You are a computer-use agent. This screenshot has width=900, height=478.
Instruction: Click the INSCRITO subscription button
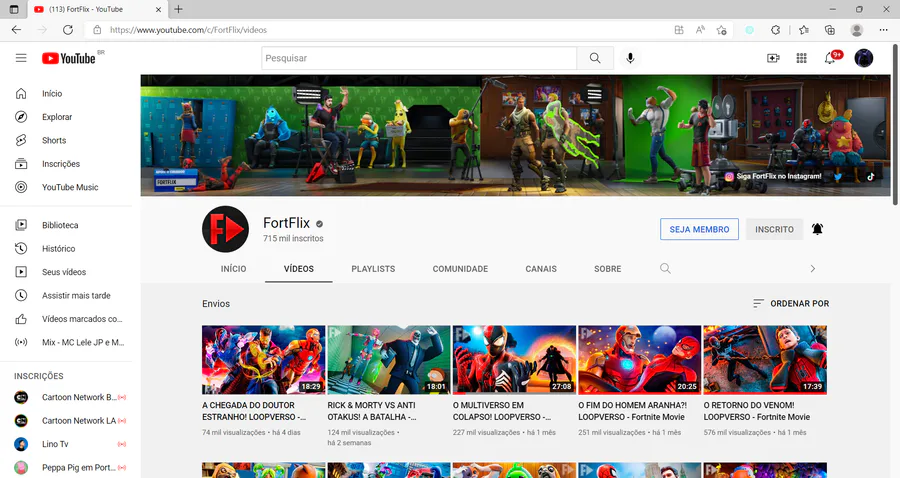(774, 229)
